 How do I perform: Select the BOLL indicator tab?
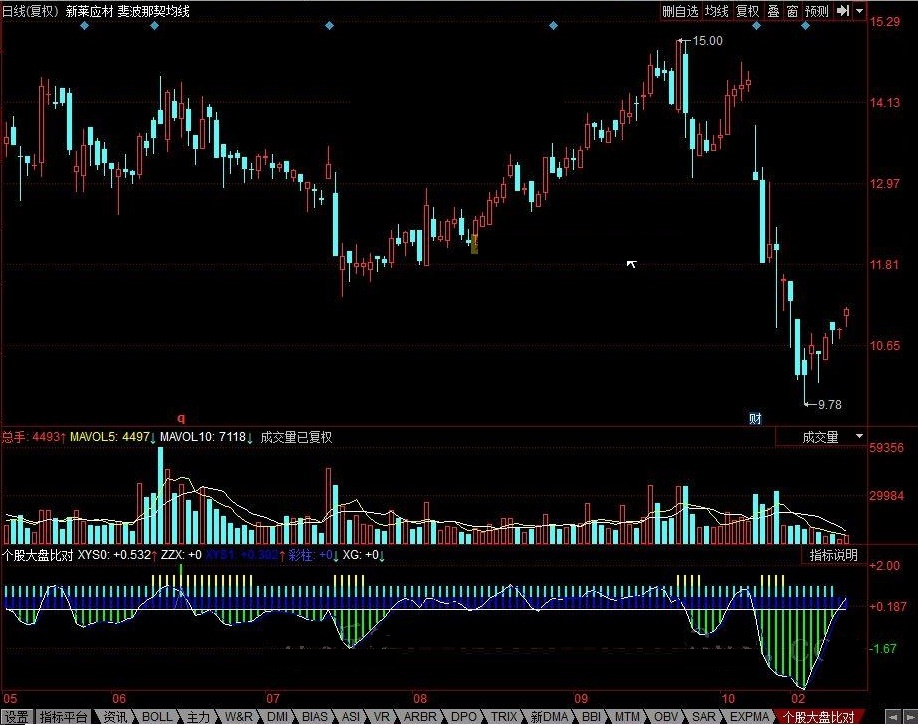[x=157, y=717]
